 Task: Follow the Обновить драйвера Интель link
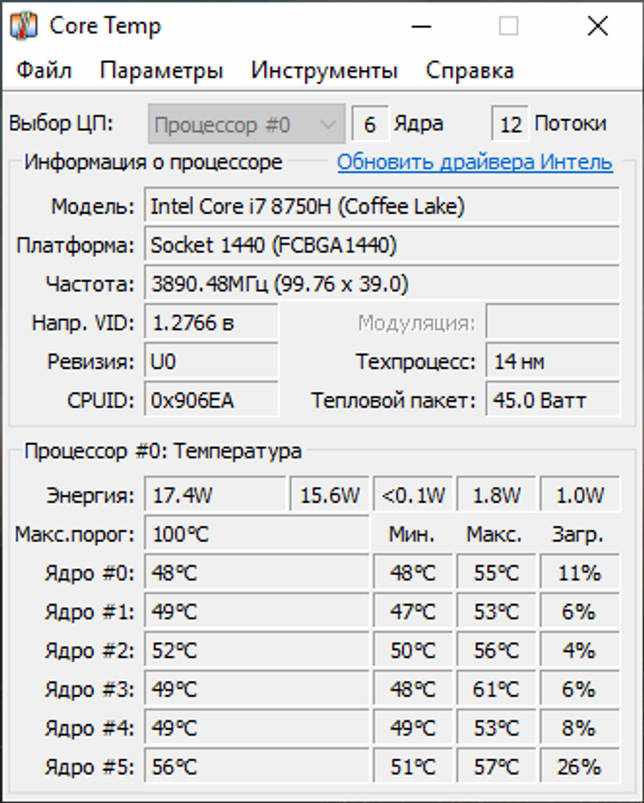pos(475,163)
